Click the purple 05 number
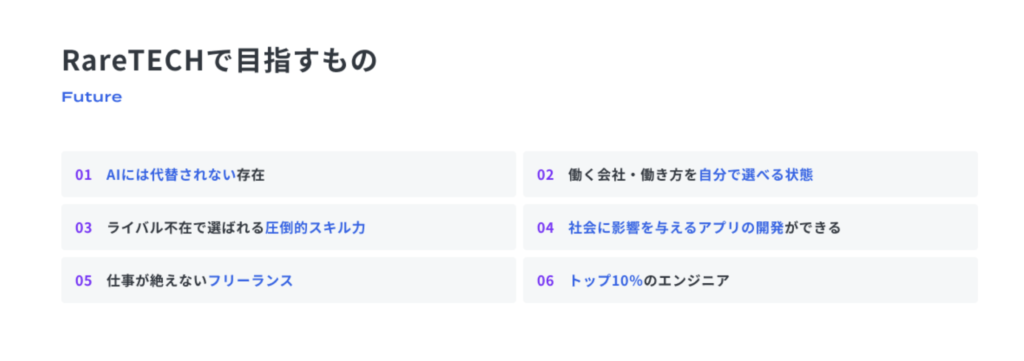Viewport: 1024px width, 361px height. [84, 281]
